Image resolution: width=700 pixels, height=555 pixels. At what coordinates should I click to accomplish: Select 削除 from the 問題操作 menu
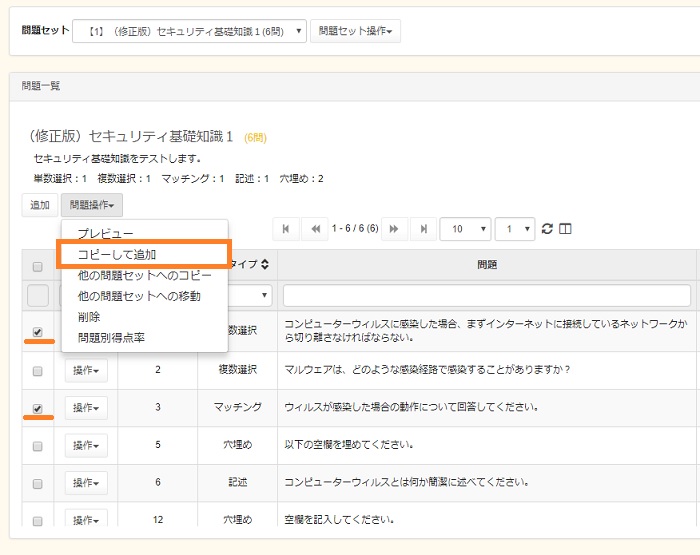click(89, 317)
